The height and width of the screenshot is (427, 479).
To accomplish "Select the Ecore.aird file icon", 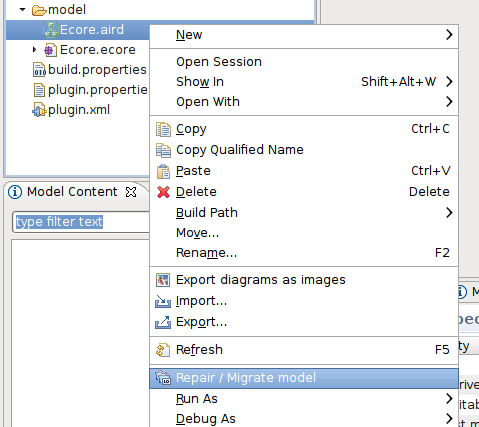I will click(x=51, y=30).
